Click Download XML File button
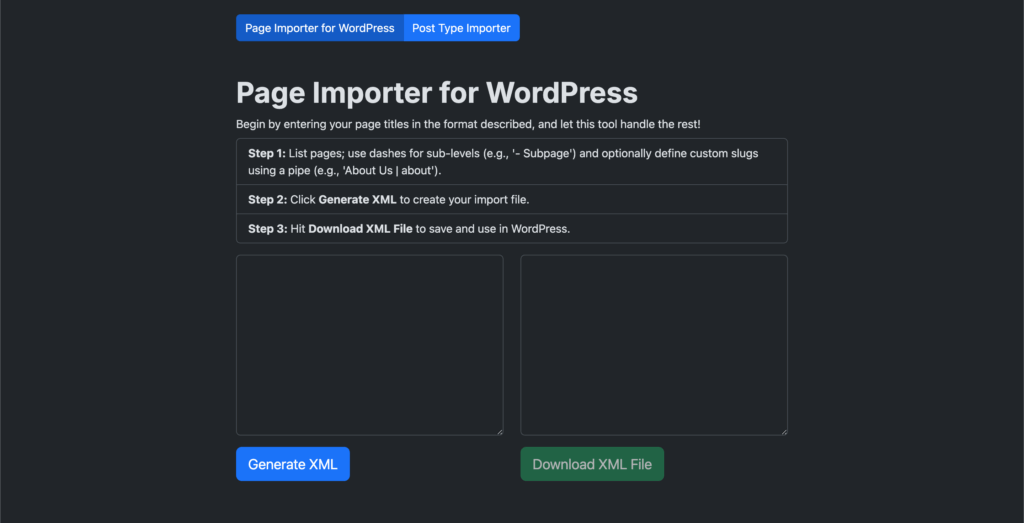This screenshot has height=523, width=1024. 592,464
